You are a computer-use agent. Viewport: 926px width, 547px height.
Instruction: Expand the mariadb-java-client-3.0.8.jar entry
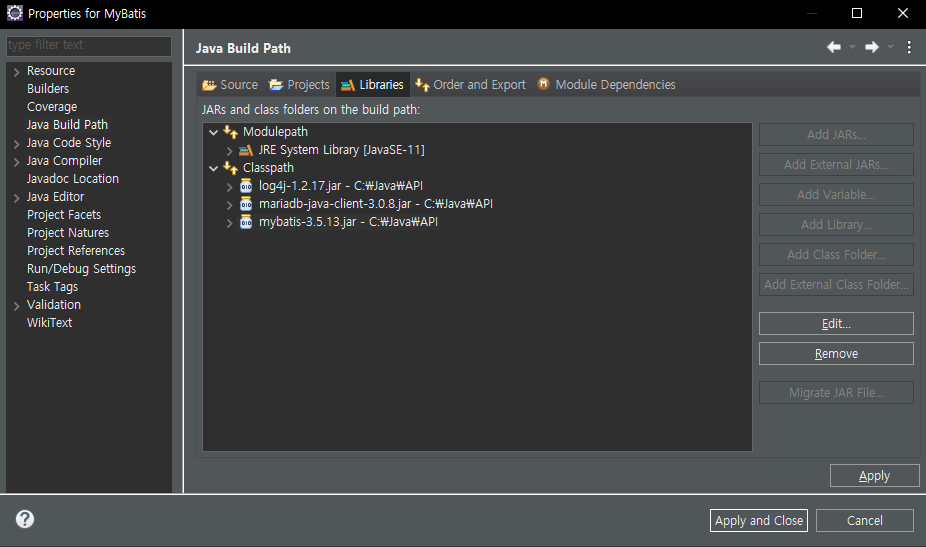230,205
